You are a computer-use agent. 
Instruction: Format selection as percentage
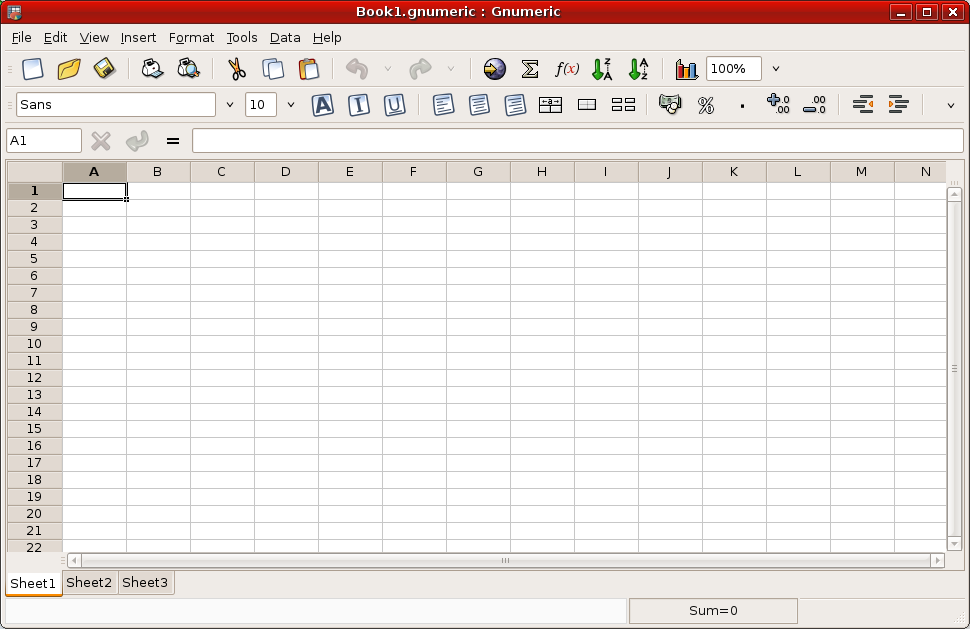coord(706,105)
